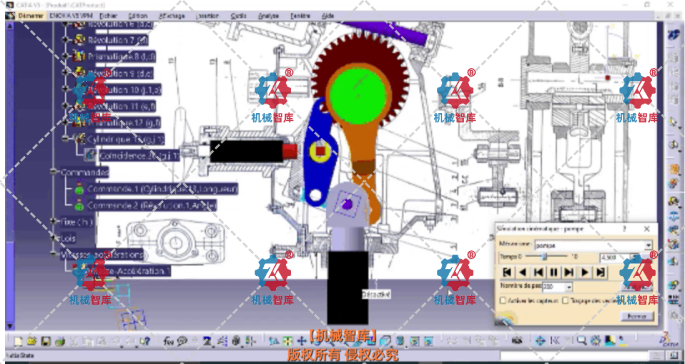Image resolution: width=685 pixels, height=364 pixels.
Task: Pause the kinematic simulation
Action: coord(554,272)
